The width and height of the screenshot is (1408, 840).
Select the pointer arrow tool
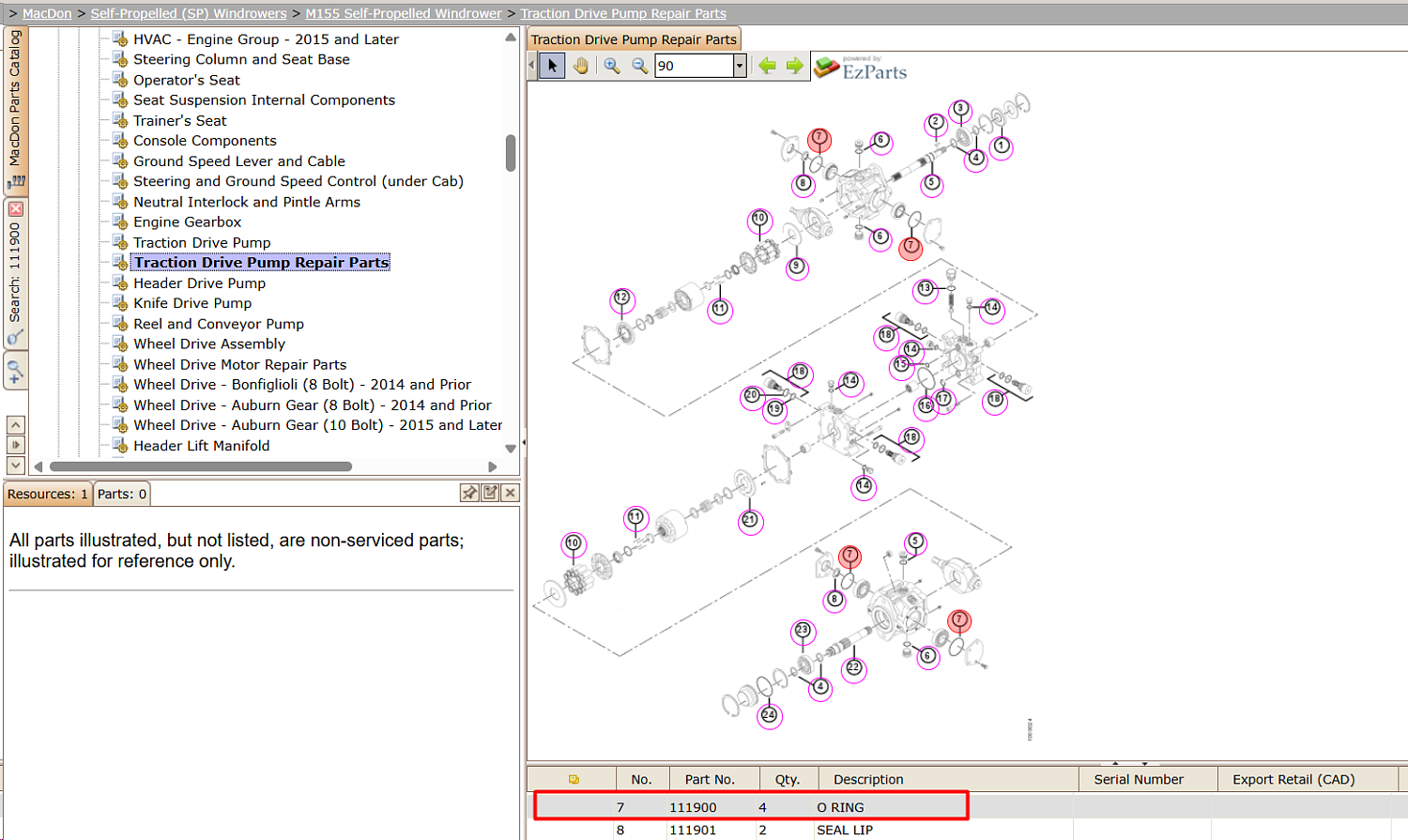(x=552, y=66)
